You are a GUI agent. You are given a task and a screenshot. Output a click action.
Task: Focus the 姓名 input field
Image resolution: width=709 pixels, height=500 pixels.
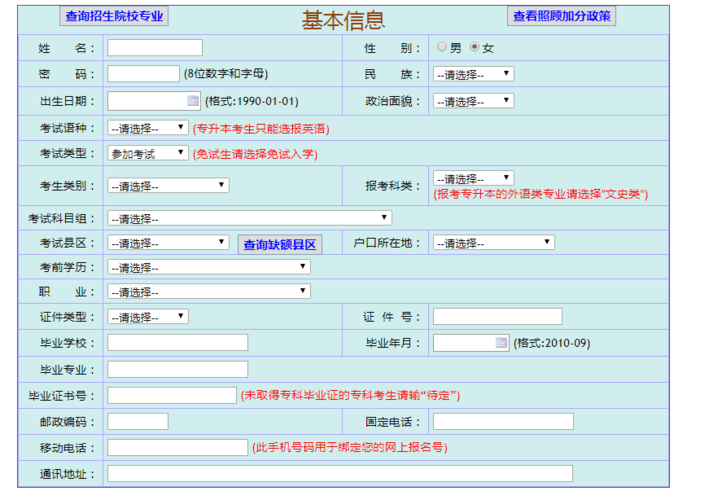coord(155,47)
